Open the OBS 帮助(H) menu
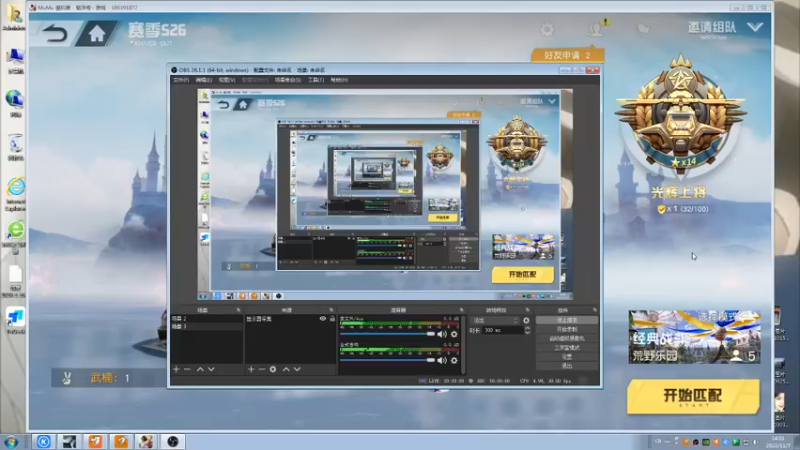Image resolution: width=800 pixels, height=450 pixels. [339, 80]
